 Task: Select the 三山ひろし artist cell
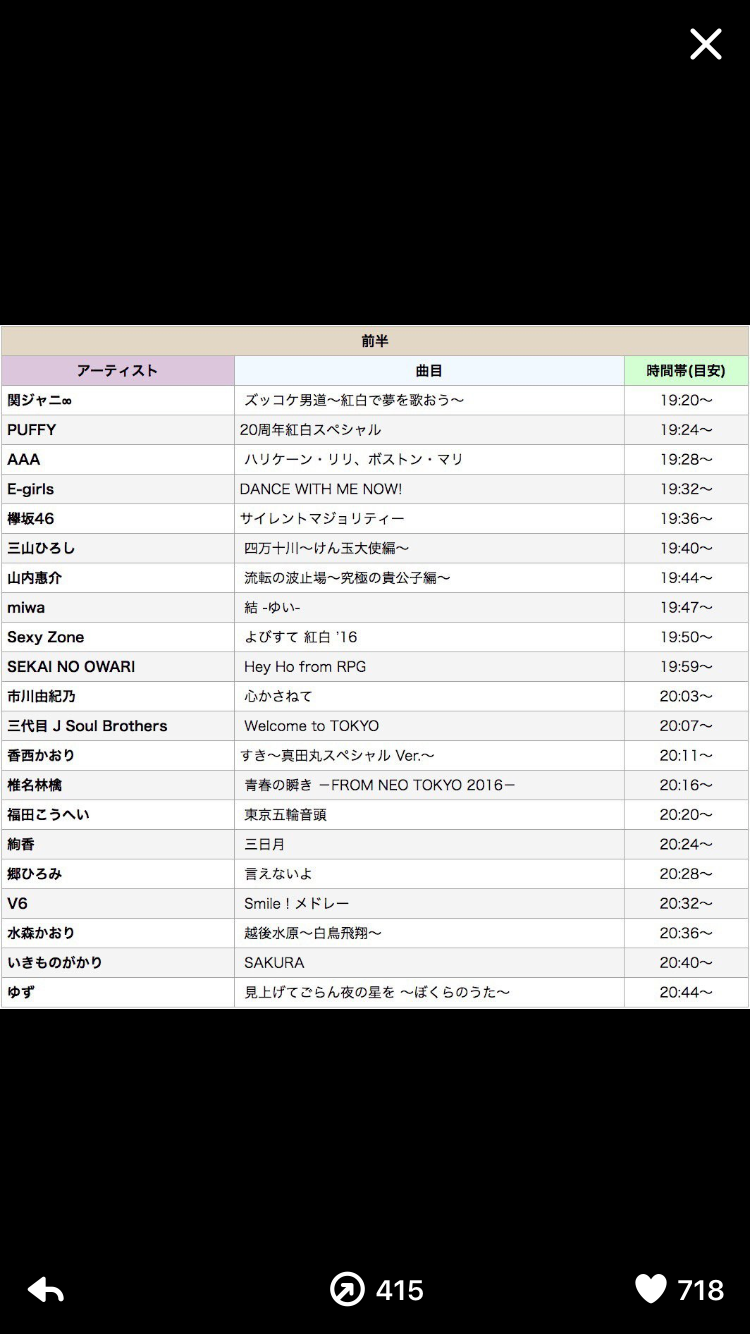[118, 548]
